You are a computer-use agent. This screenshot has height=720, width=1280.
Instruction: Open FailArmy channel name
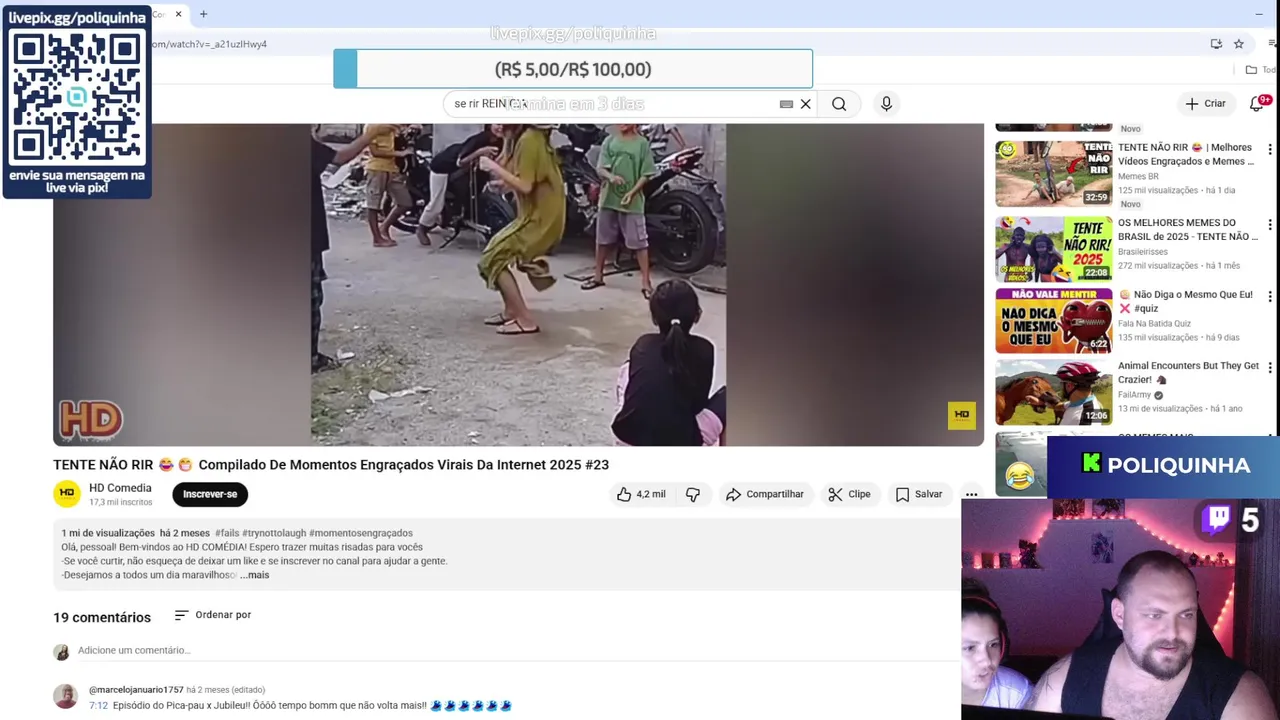1135,395
